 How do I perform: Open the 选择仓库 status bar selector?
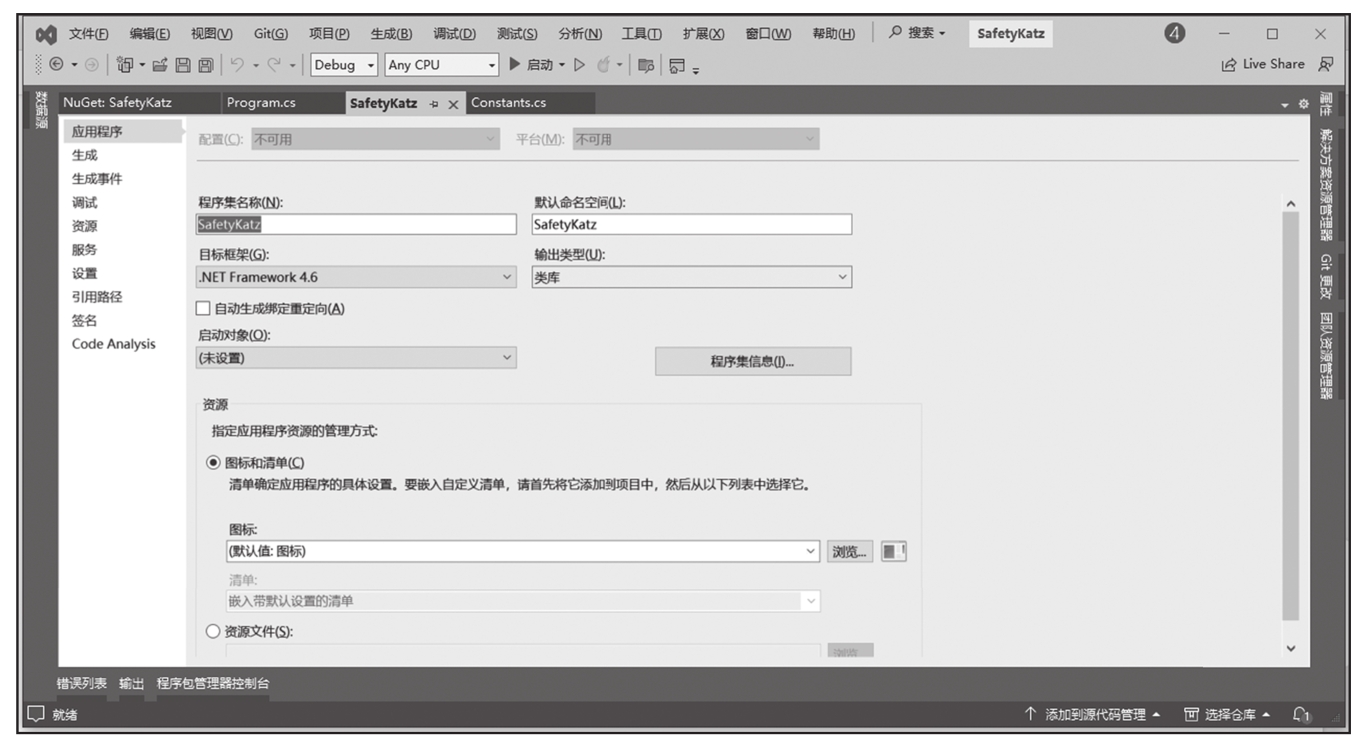1230,714
